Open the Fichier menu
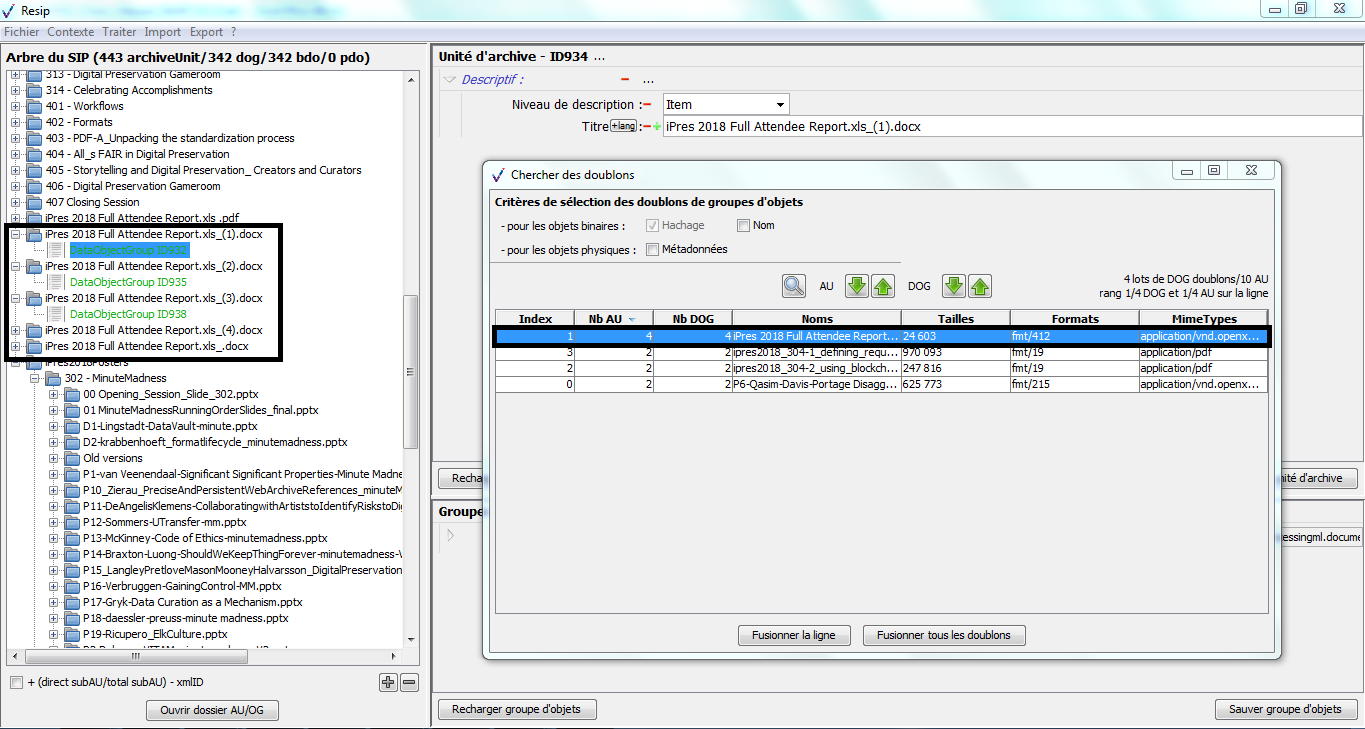The height and width of the screenshot is (729, 1365). coord(21,32)
